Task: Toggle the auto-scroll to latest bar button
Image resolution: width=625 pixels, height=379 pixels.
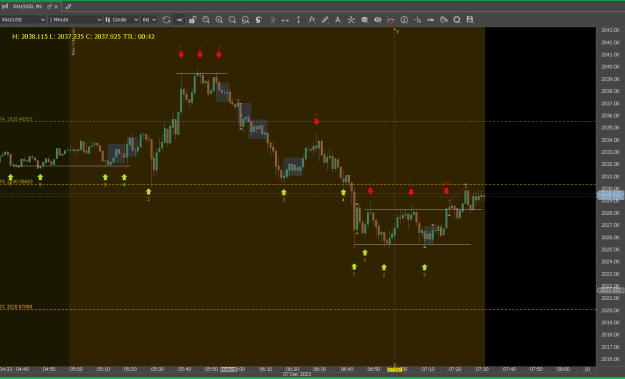Action: pos(179,20)
